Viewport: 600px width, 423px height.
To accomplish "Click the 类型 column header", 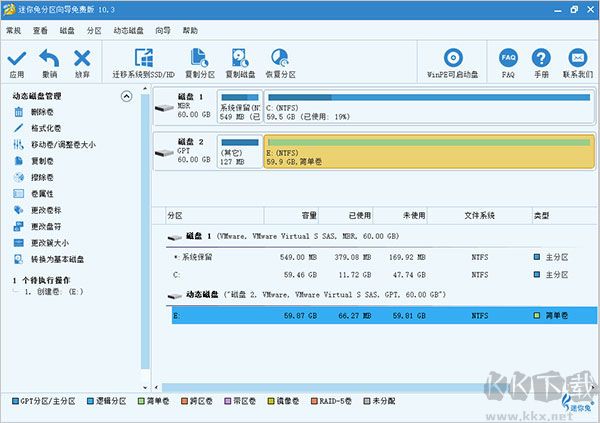I will 565,216.
